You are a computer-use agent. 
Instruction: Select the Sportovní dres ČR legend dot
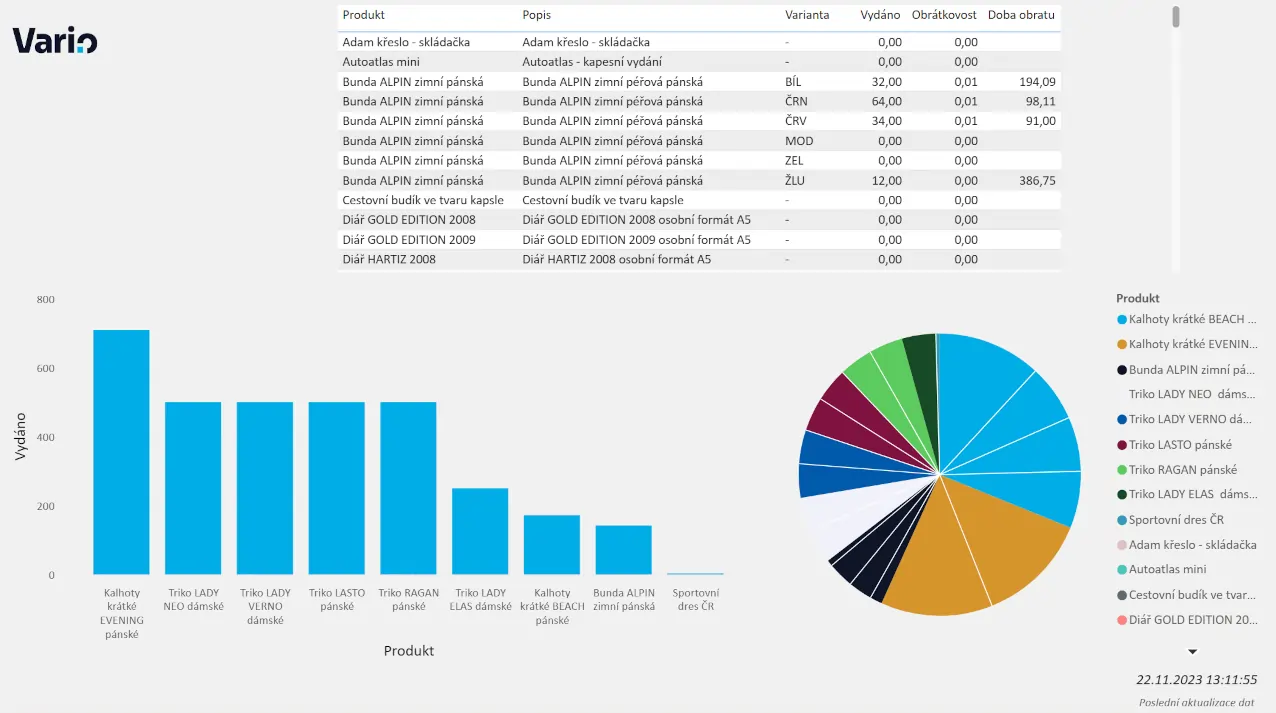pos(1122,520)
